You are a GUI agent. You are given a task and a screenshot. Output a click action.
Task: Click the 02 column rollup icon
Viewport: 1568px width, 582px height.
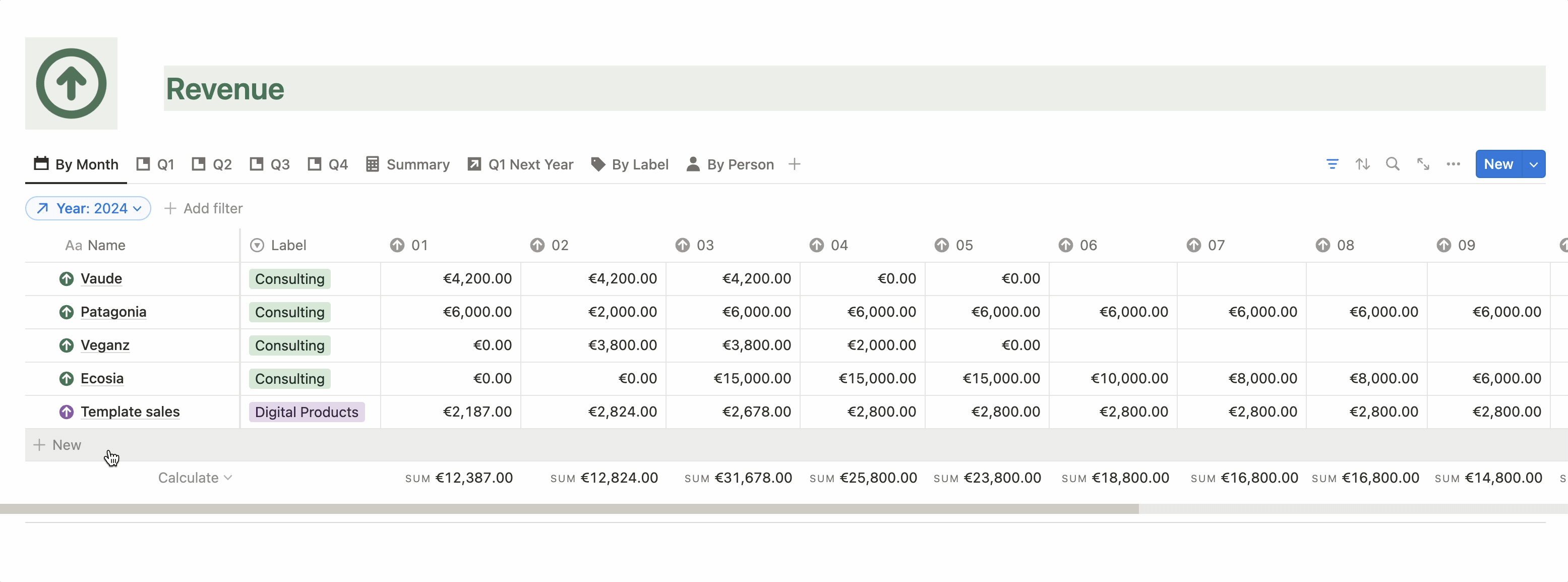point(537,245)
